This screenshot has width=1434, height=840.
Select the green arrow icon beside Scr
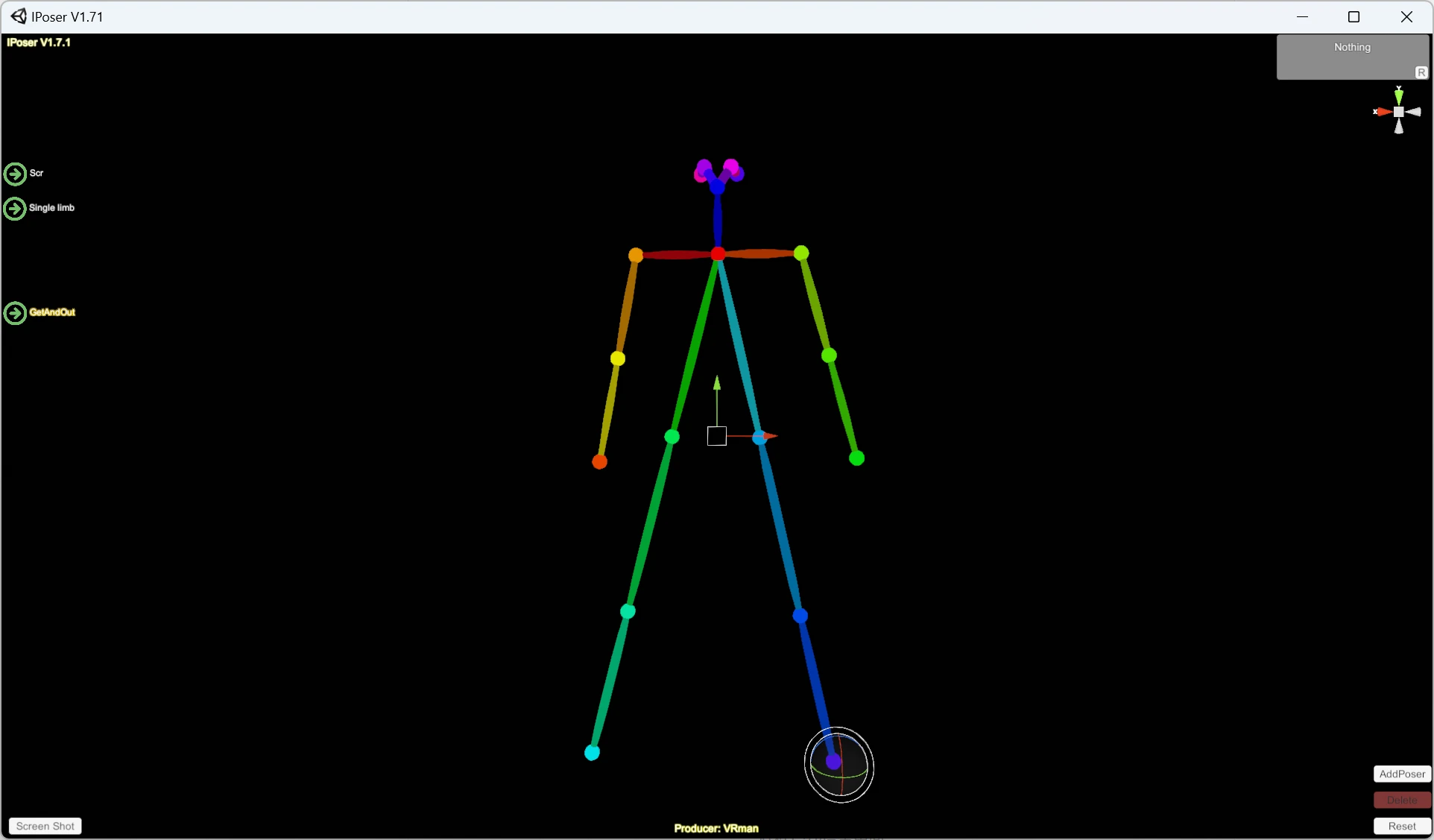[x=16, y=173]
